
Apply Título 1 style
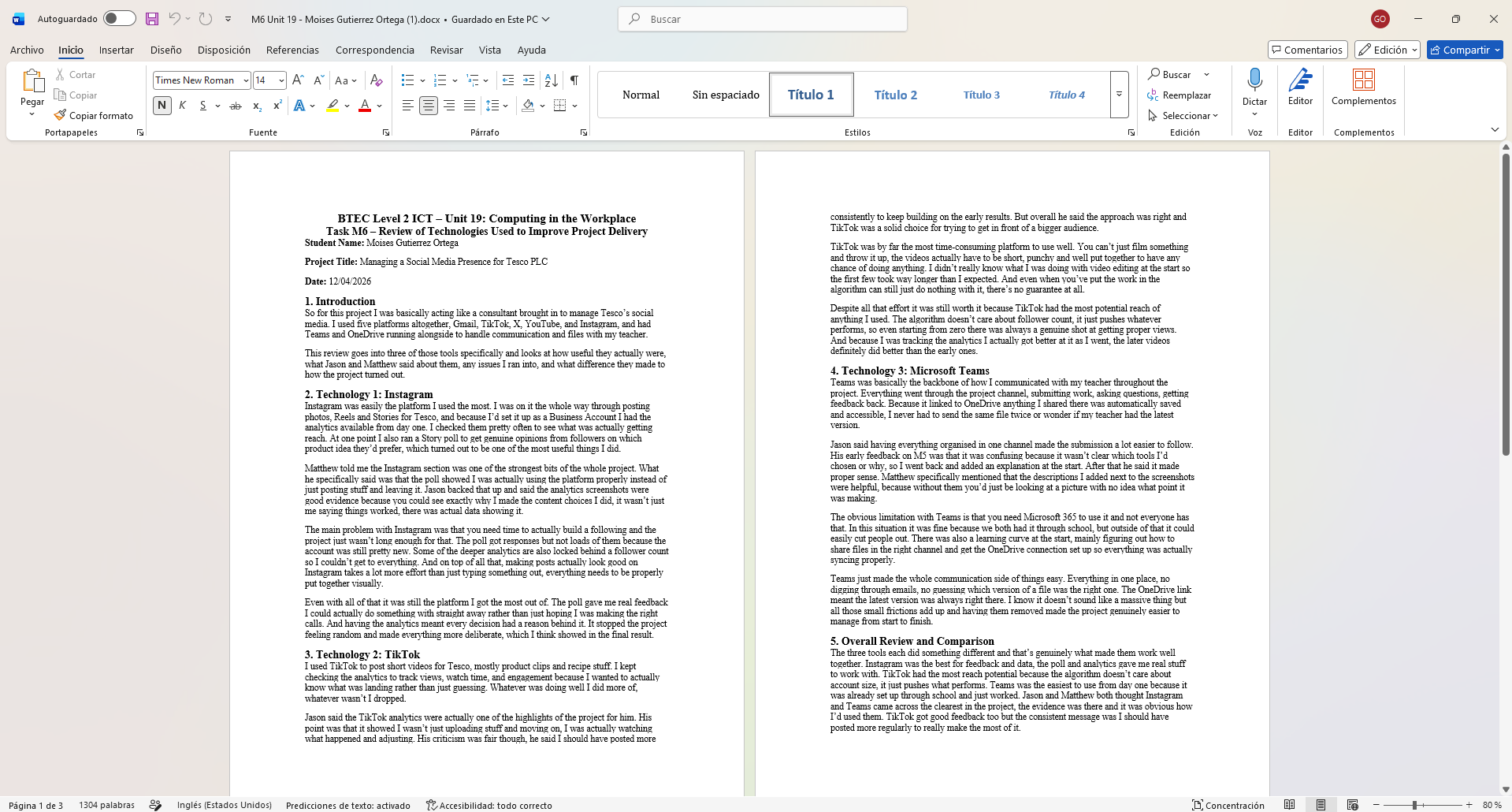pyautogui.click(x=811, y=95)
